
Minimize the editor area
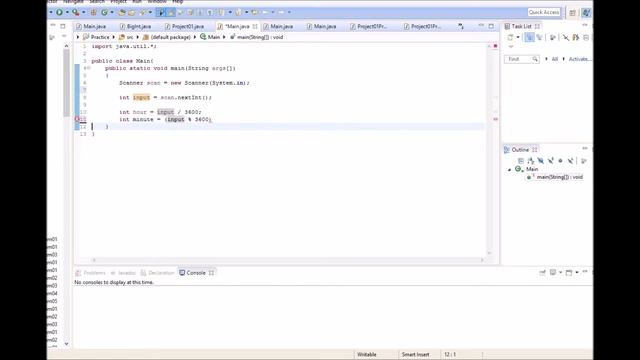pyautogui.click(x=481, y=26)
